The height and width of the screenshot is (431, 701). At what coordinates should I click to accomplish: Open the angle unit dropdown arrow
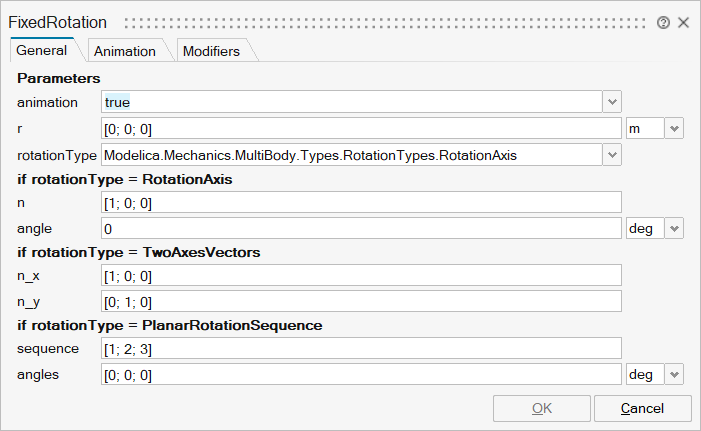click(674, 228)
